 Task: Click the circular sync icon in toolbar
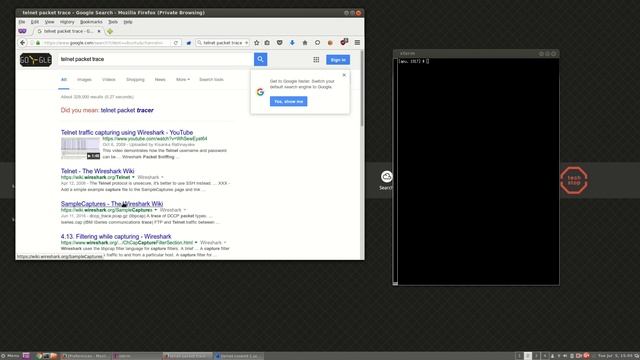pos(317,42)
